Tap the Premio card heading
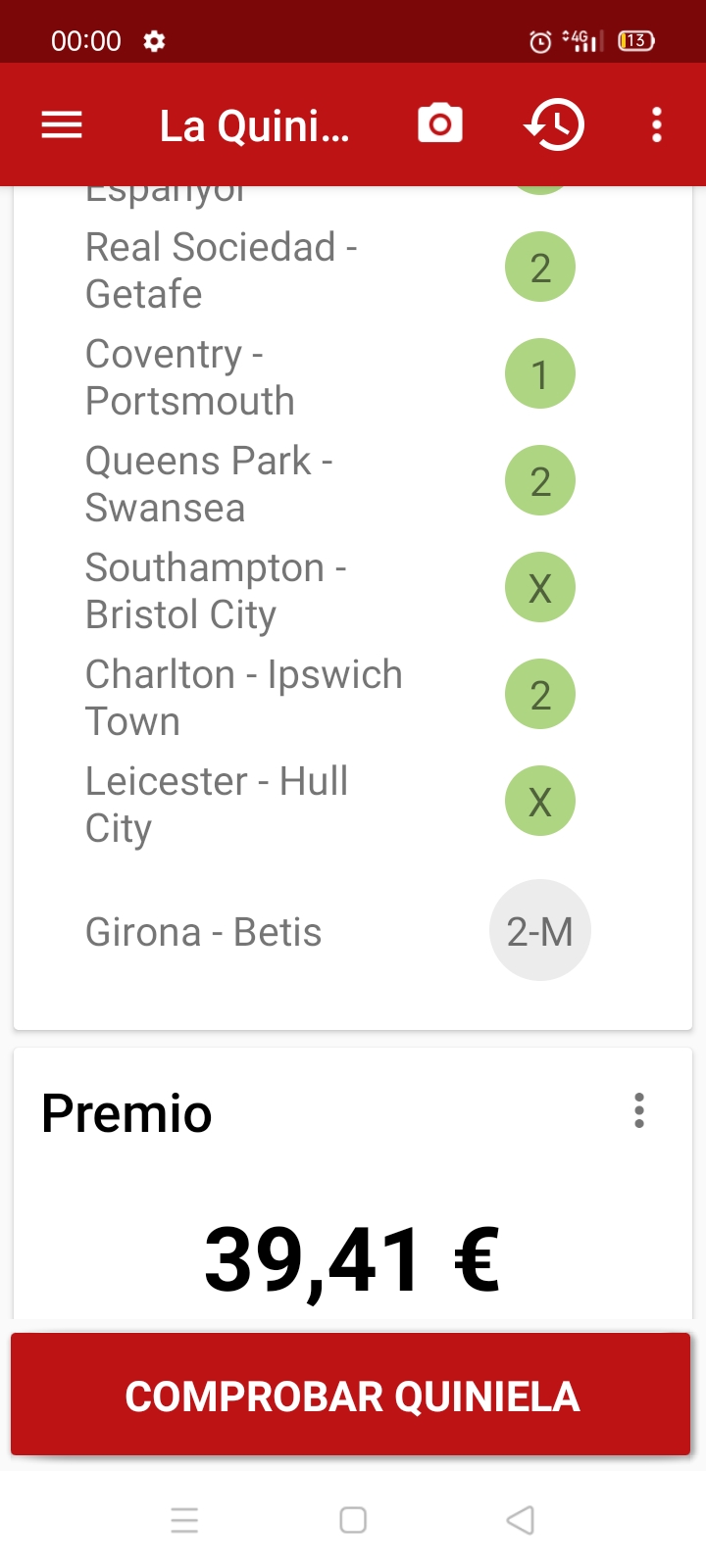Viewport: 706px width, 1568px height. click(127, 1113)
